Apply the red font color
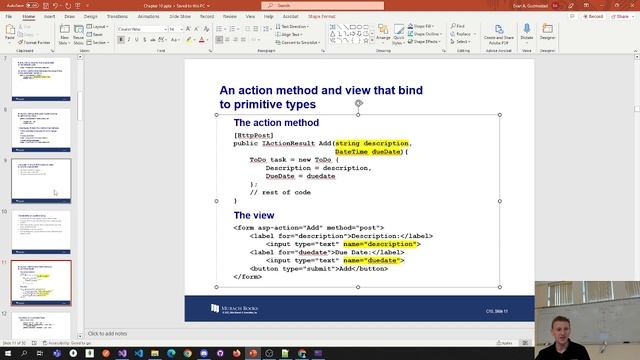Viewport: 640px width, 360px height. [202, 40]
